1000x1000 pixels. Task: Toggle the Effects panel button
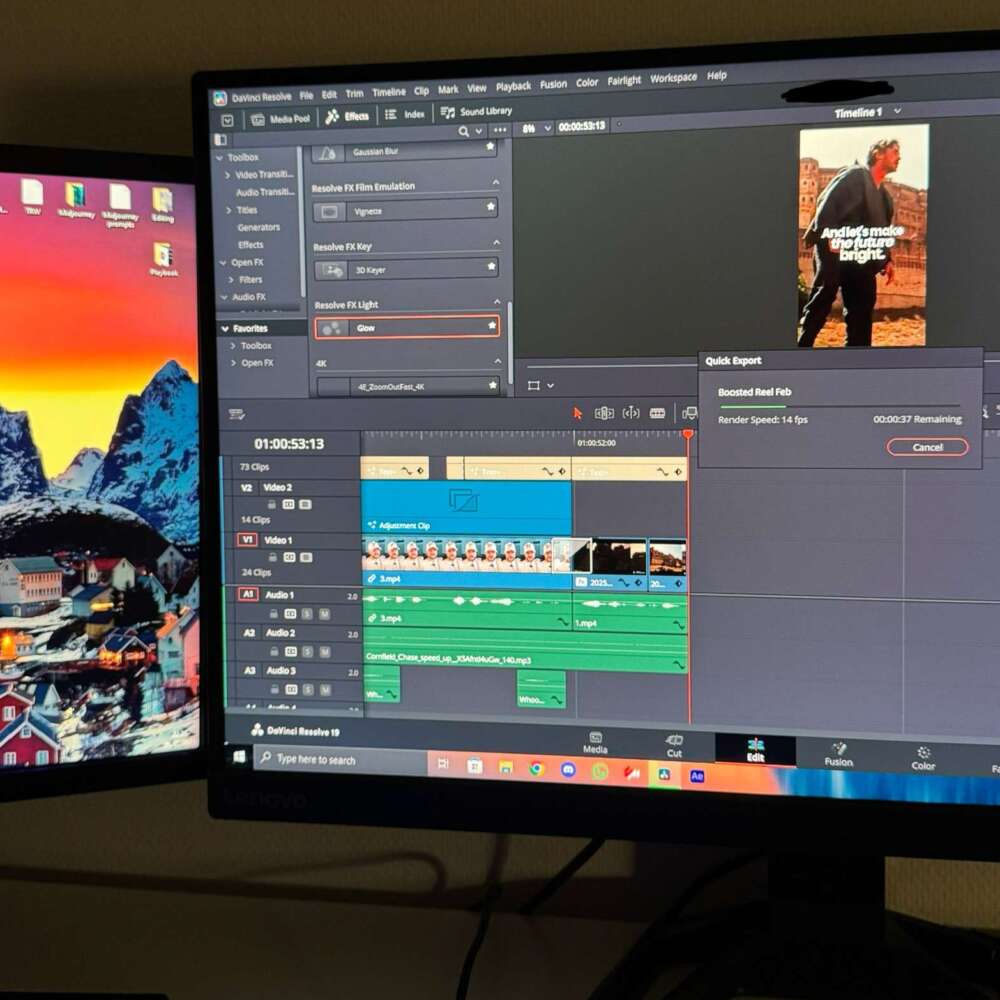[x=347, y=116]
